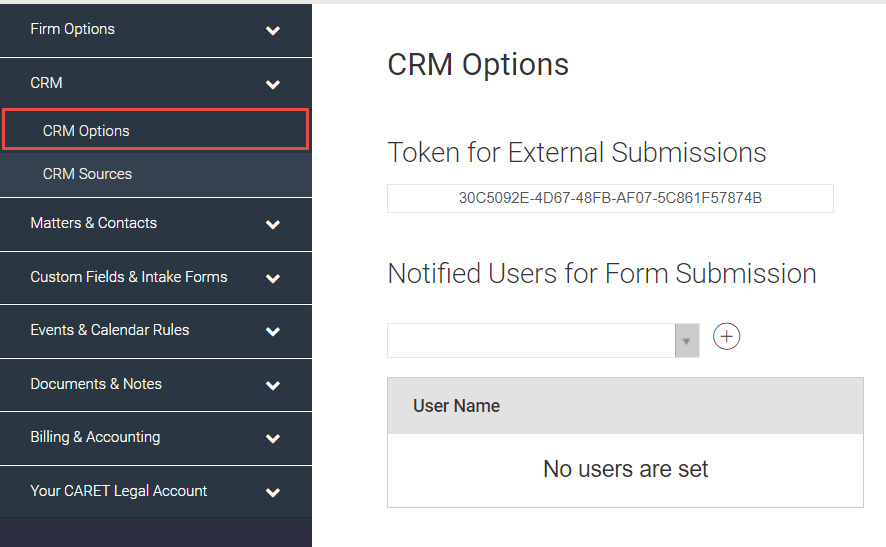
Task: Click 'Notified Users for Form Submission' heading
Action: coord(602,274)
